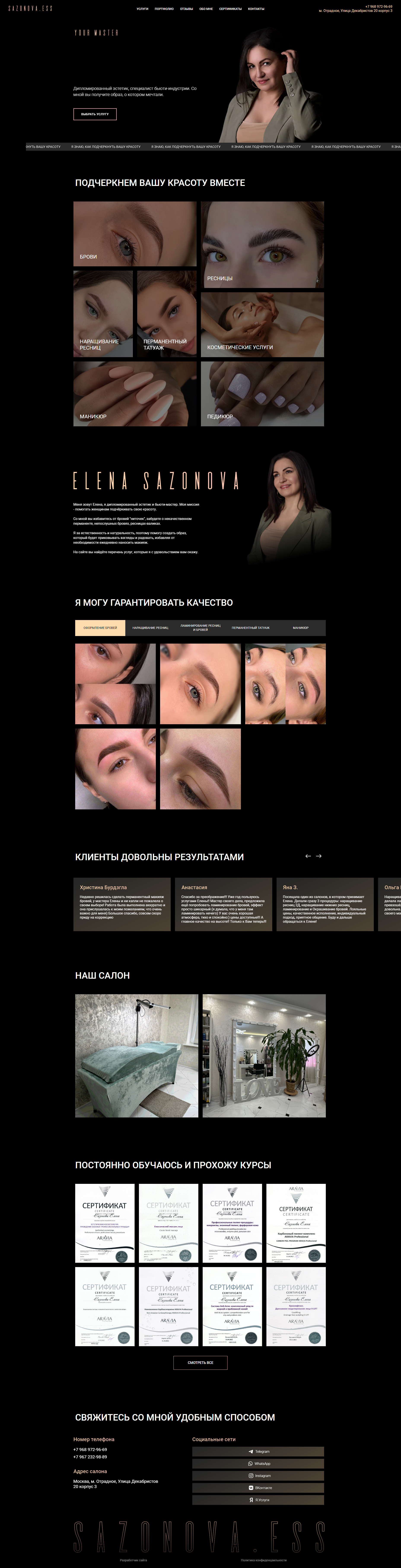Call the phone number shown in the header
This screenshot has width=401, height=1568.
pyautogui.click(x=379, y=7)
